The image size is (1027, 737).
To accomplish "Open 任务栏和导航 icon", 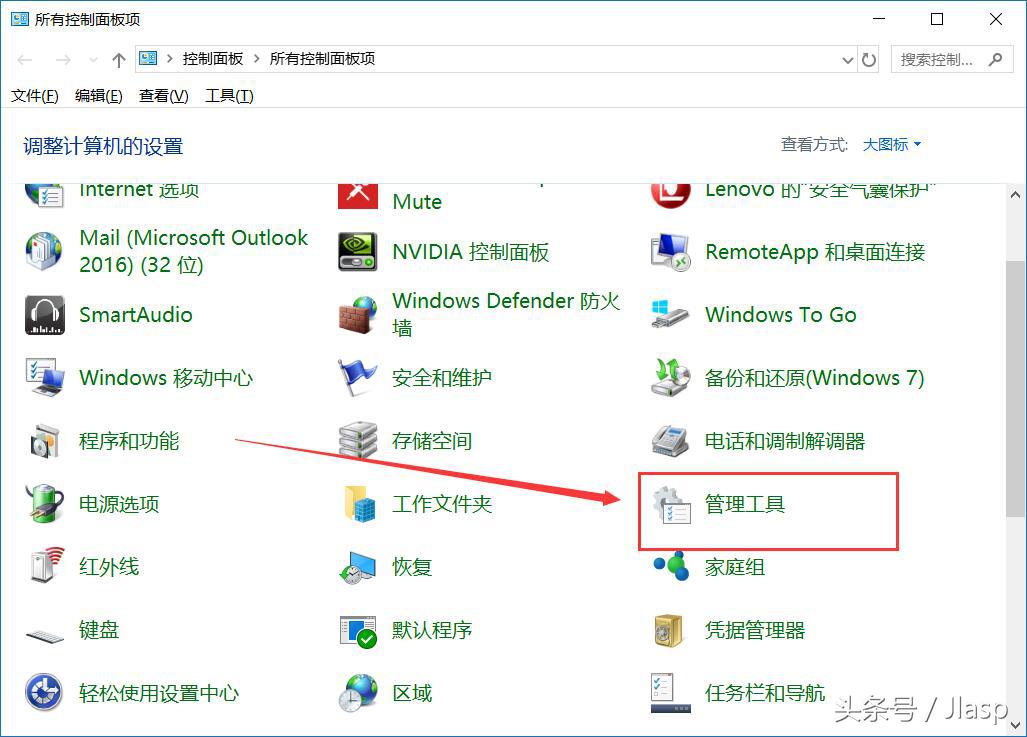I will (671, 693).
